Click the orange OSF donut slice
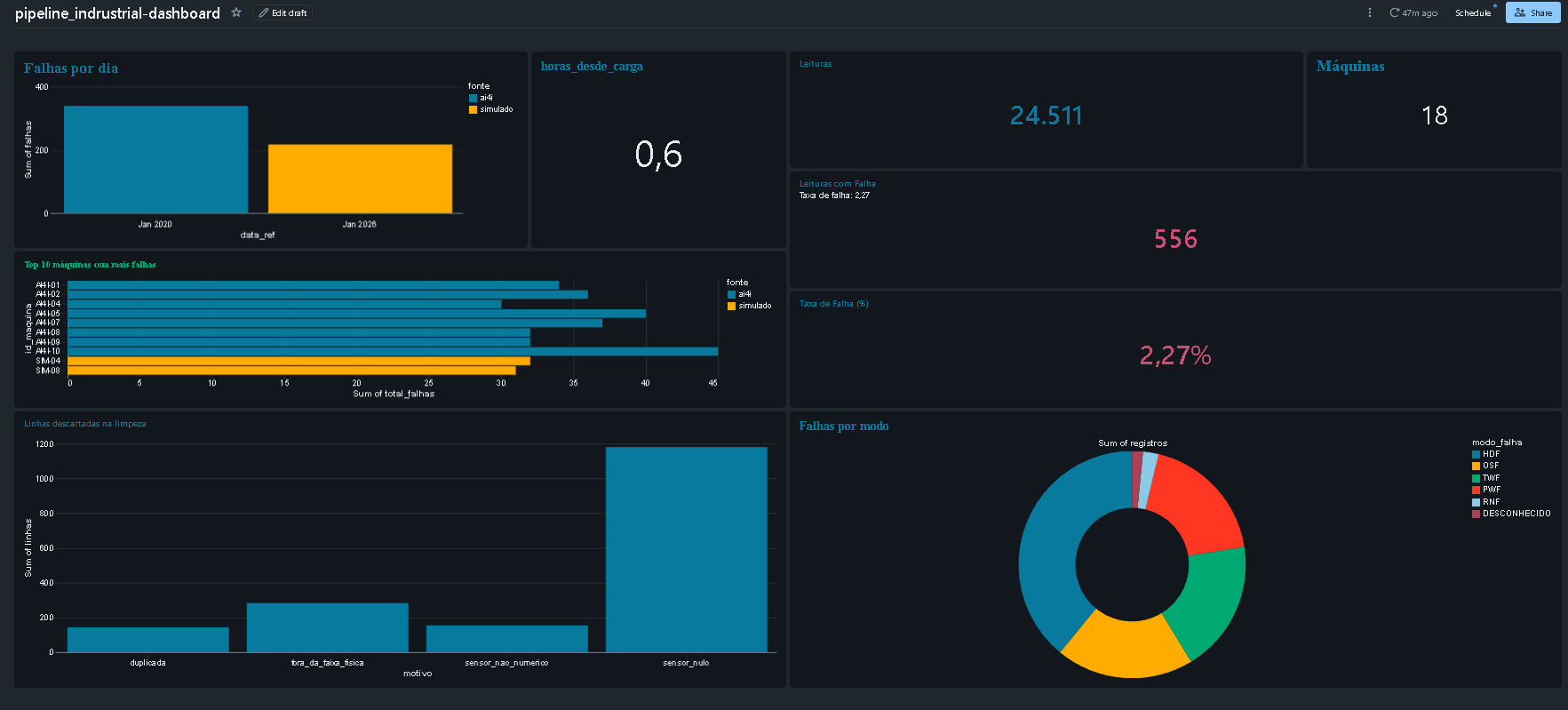This screenshot has width=1568, height=710. (x=1125, y=647)
